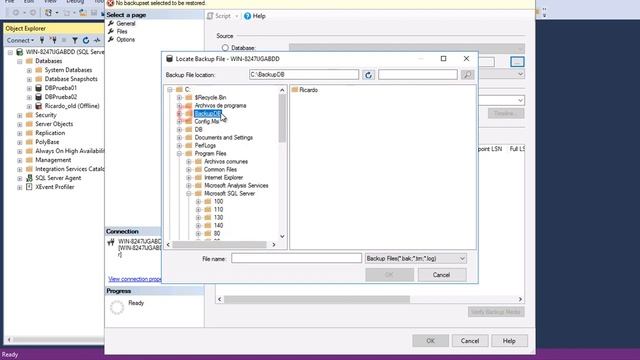
Task: Click the Script toolbar icon
Action: click(210, 16)
